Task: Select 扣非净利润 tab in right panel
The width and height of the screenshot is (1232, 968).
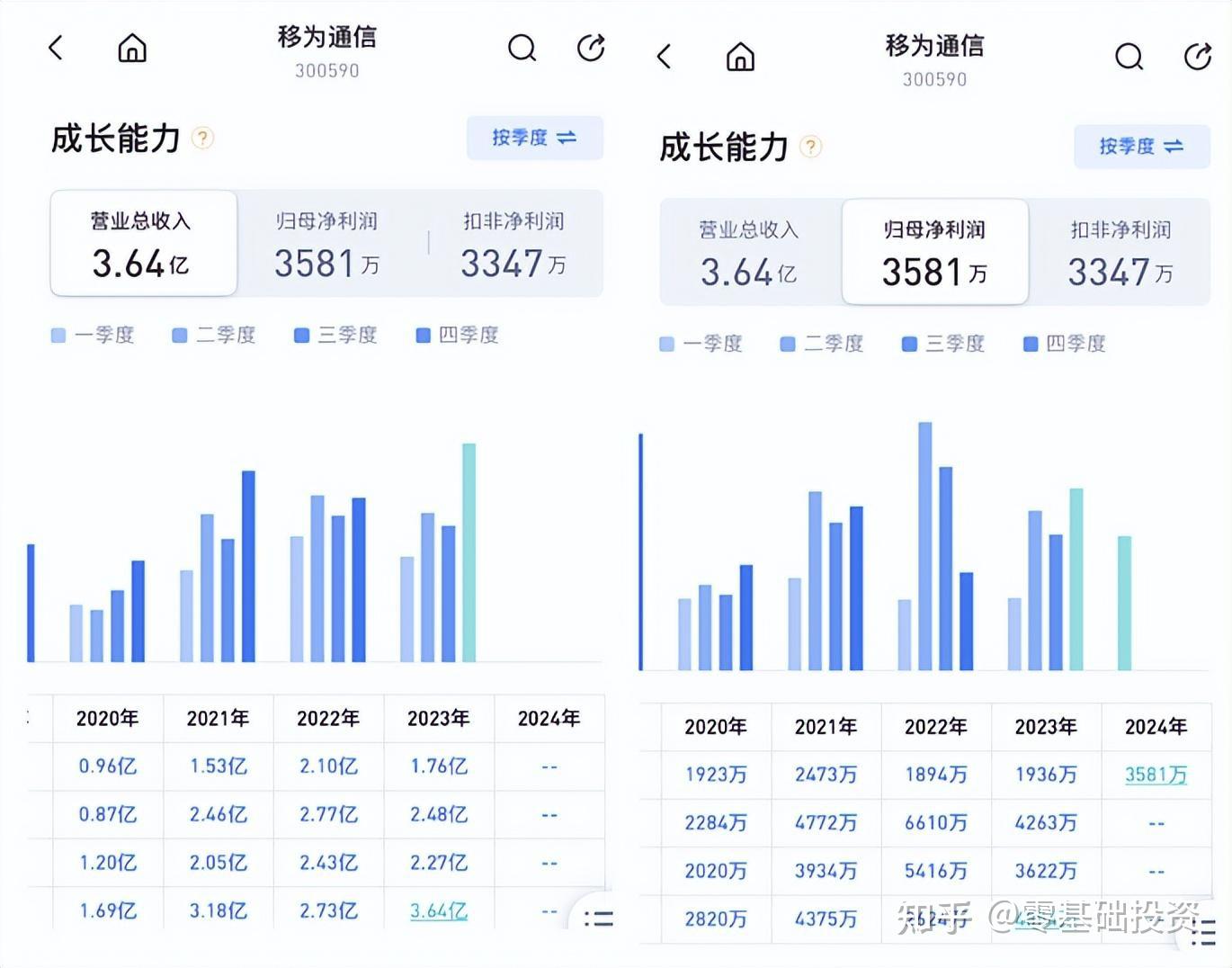Action: click(1120, 252)
